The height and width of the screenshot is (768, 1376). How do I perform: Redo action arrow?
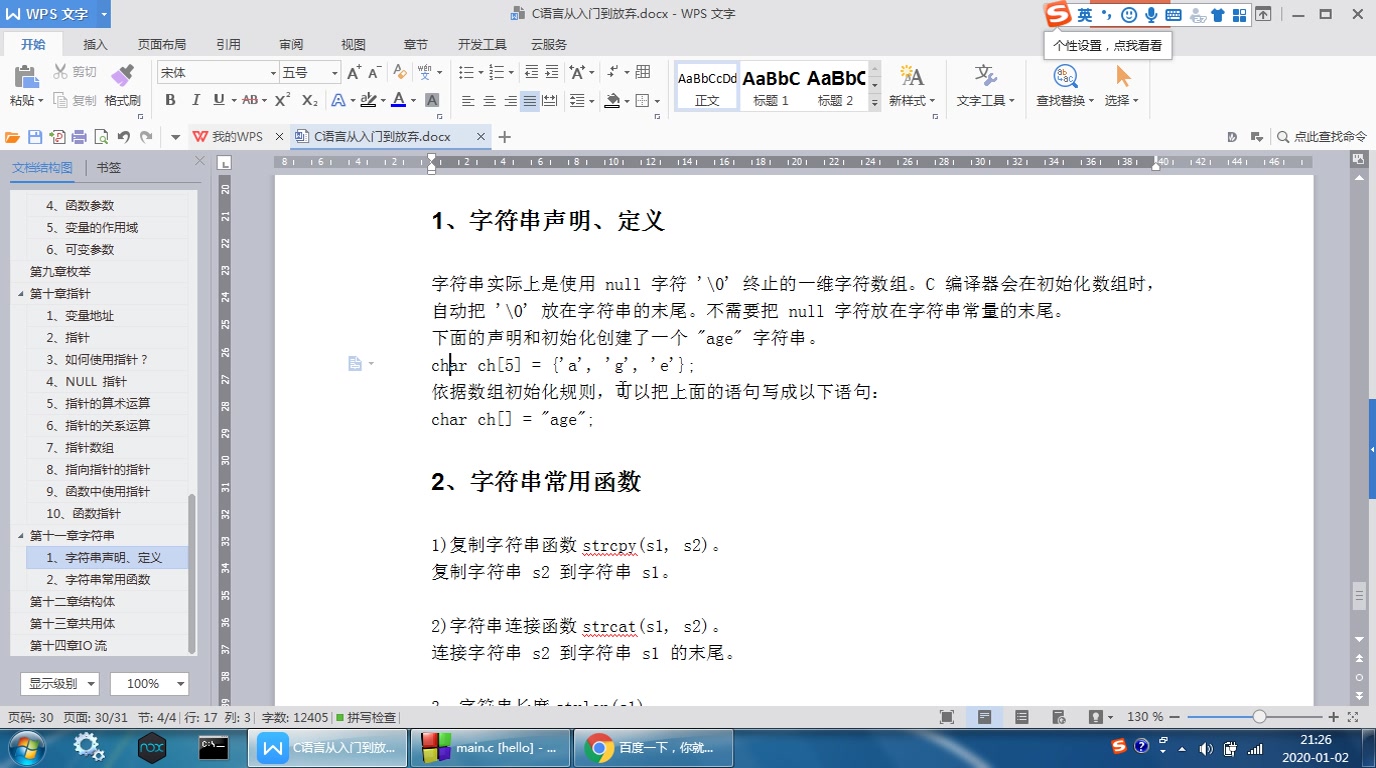coord(147,137)
